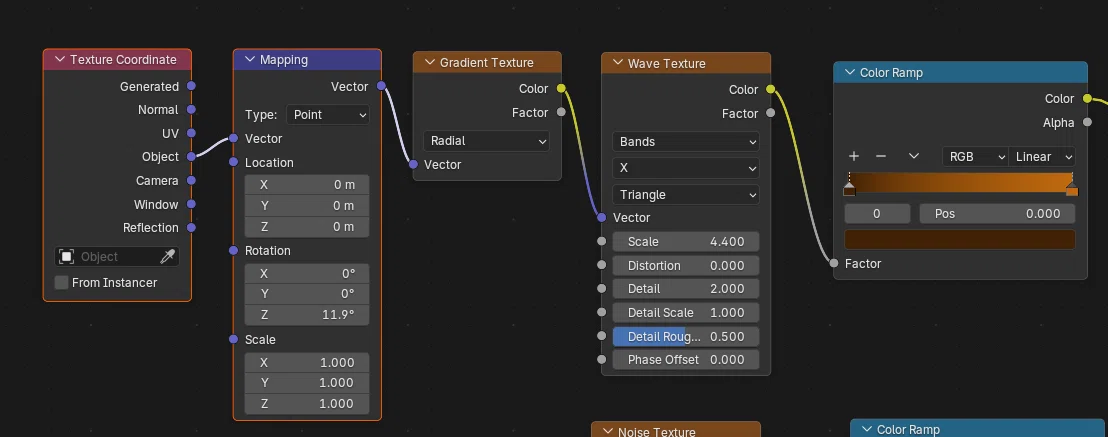This screenshot has height=437, width=1108.
Task: Click the Rotation Y field 0°
Action: point(307,293)
